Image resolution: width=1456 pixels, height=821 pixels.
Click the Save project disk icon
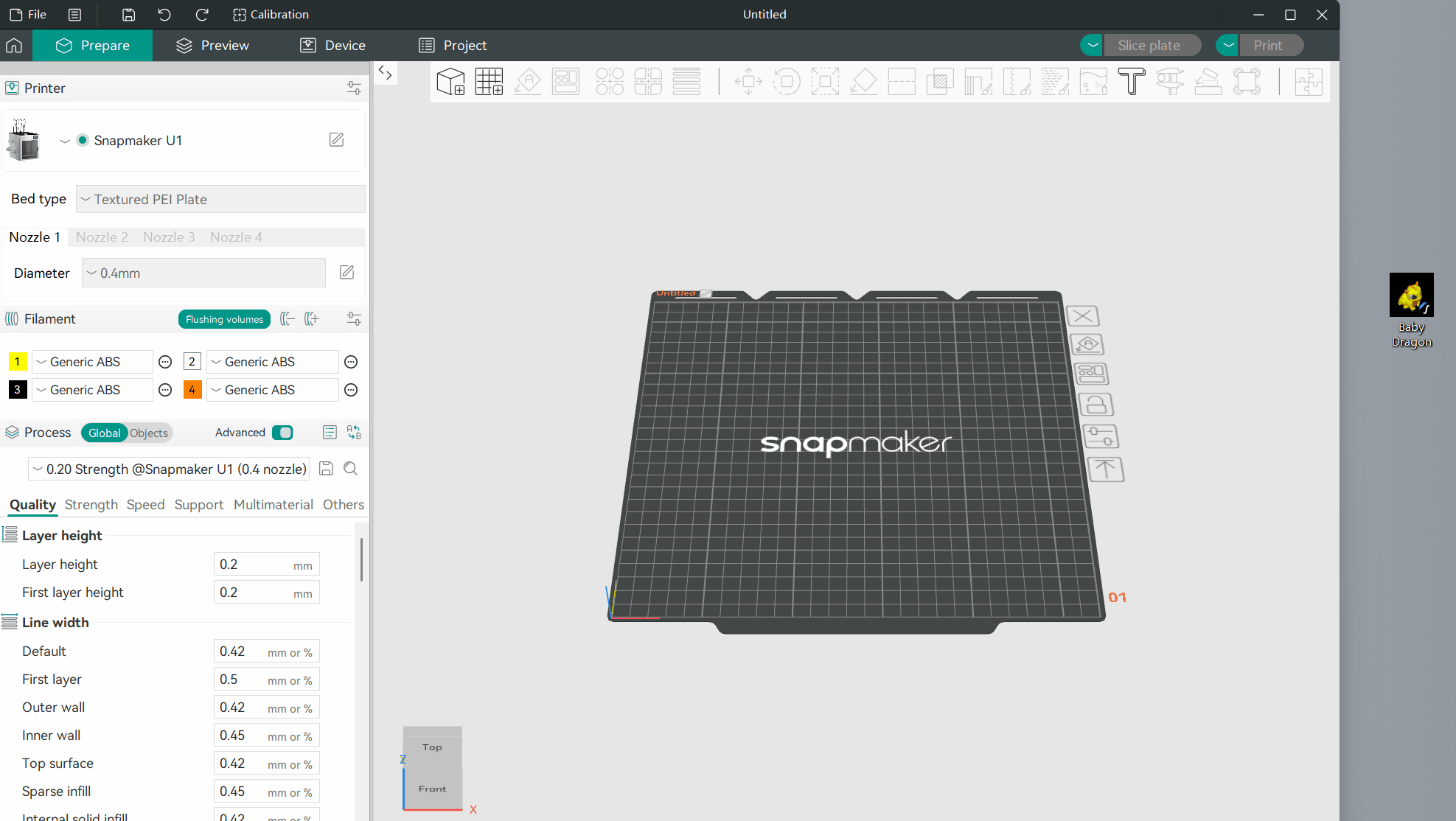[x=128, y=15]
